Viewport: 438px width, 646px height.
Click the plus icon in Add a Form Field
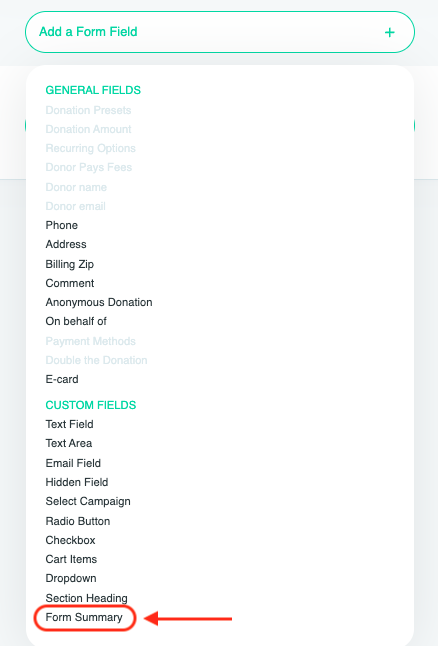389,33
